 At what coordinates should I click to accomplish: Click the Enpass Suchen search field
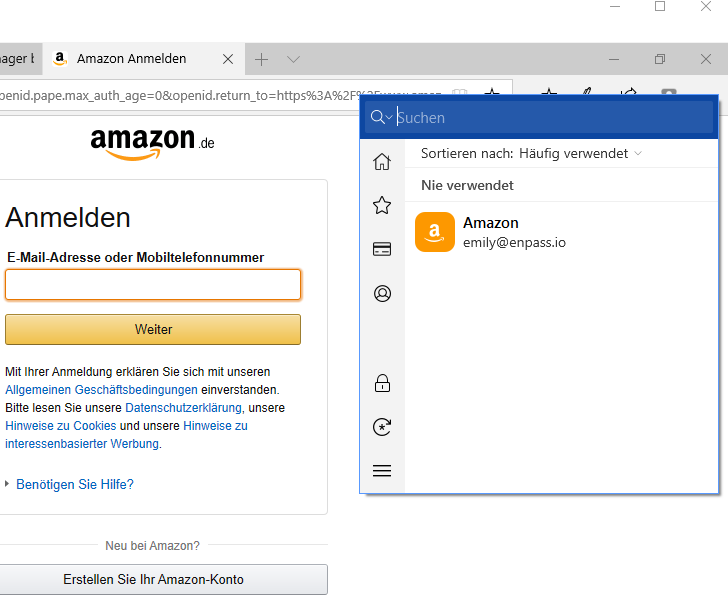click(550, 118)
